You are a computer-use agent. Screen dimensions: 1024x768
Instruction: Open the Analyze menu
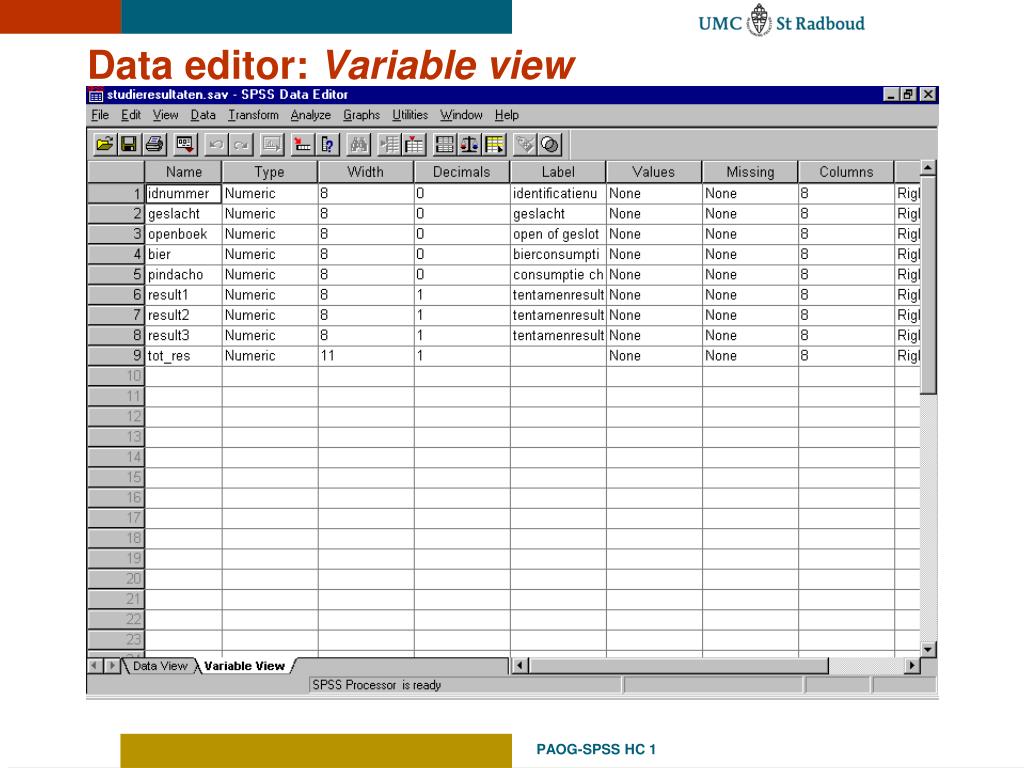coord(310,115)
